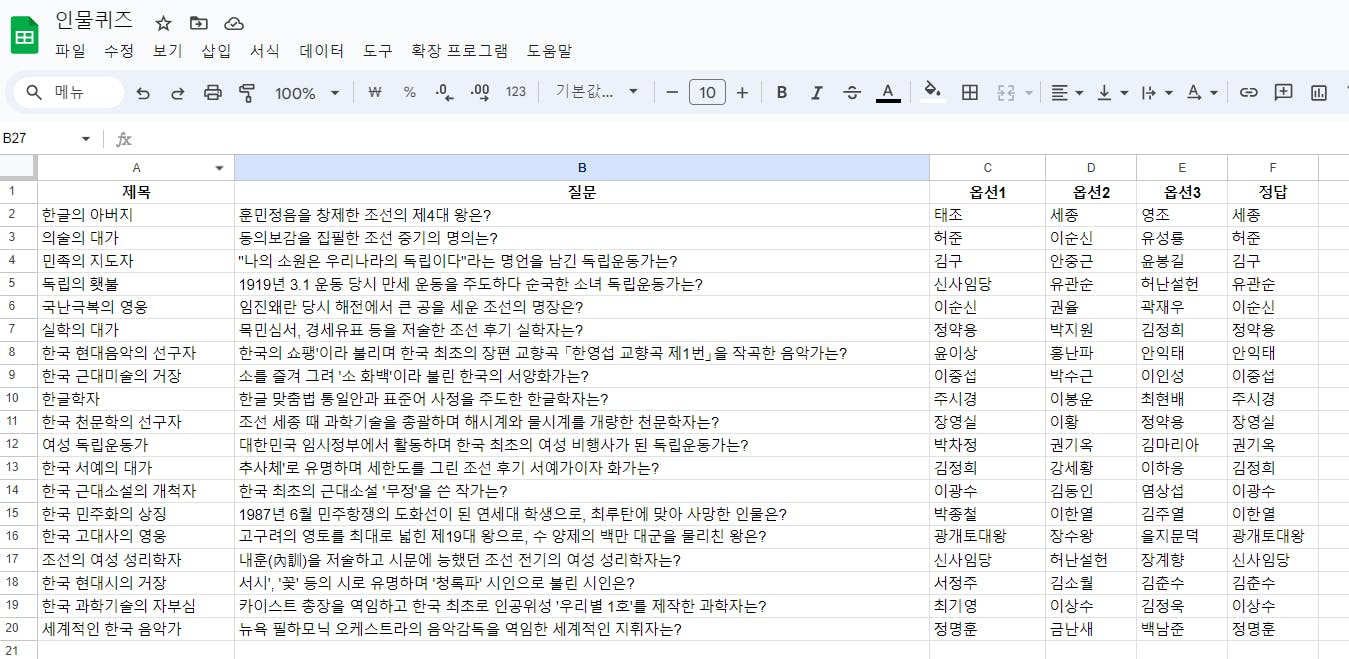Select header cell 질문
1349x659 pixels.
pyautogui.click(x=582, y=192)
